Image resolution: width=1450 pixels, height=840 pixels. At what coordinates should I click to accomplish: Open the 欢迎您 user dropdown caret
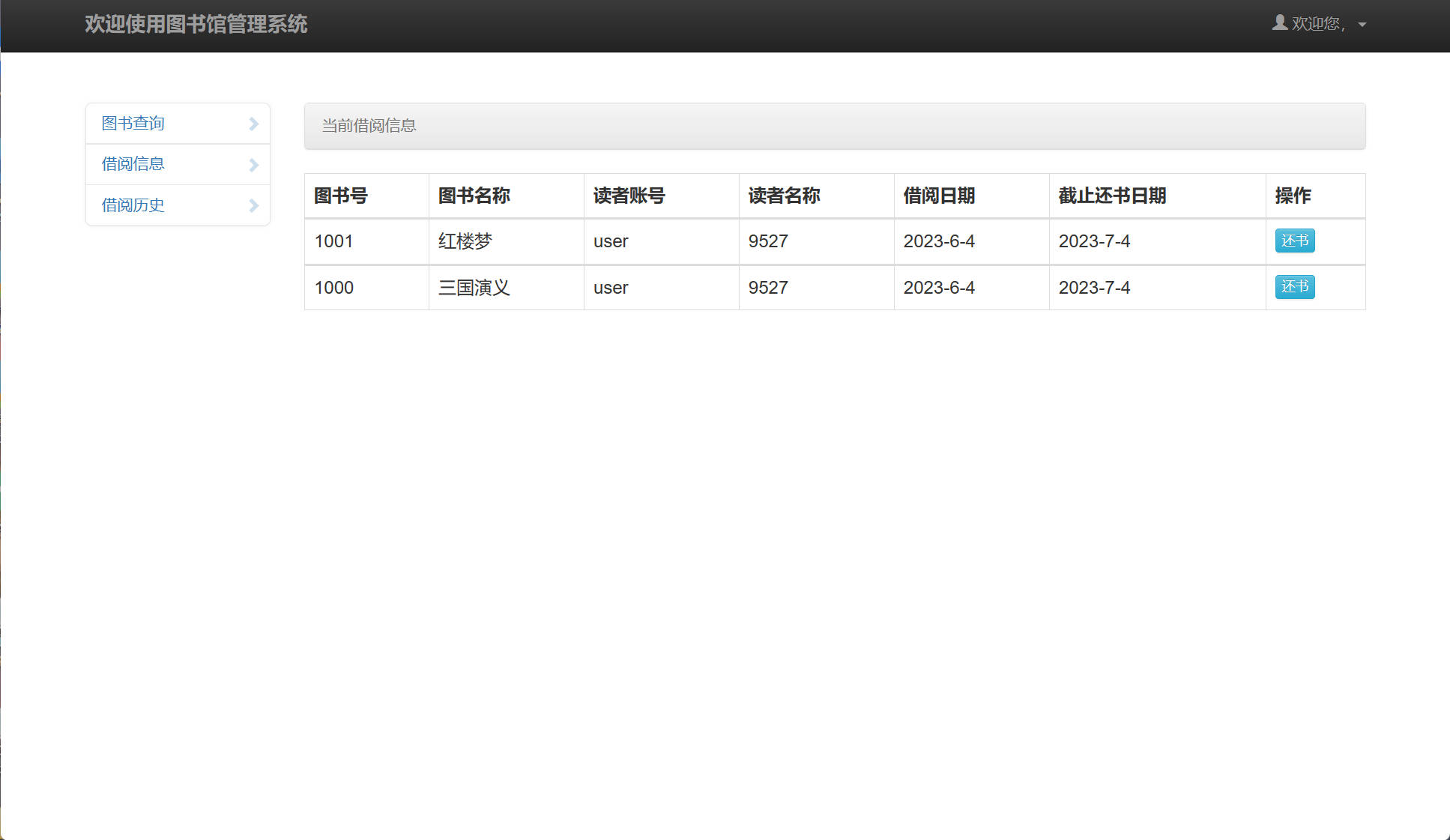click(x=1362, y=25)
